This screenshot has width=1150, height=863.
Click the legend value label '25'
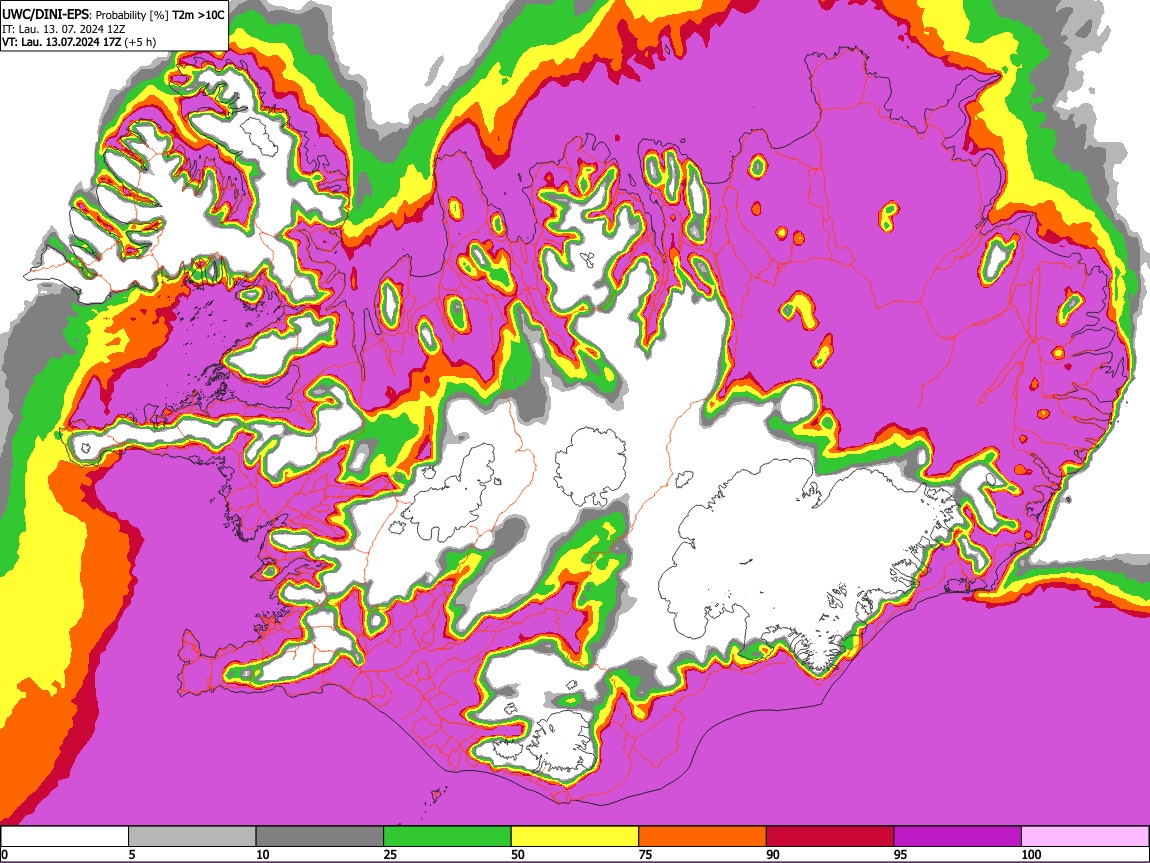390,854
